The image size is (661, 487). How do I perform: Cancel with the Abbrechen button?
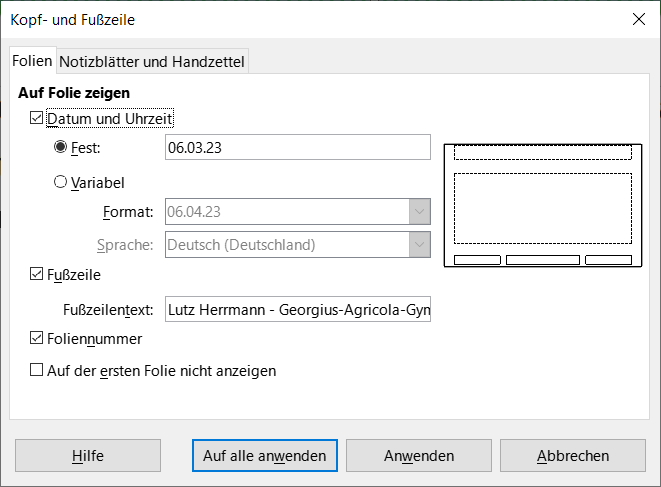tap(572, 455)
